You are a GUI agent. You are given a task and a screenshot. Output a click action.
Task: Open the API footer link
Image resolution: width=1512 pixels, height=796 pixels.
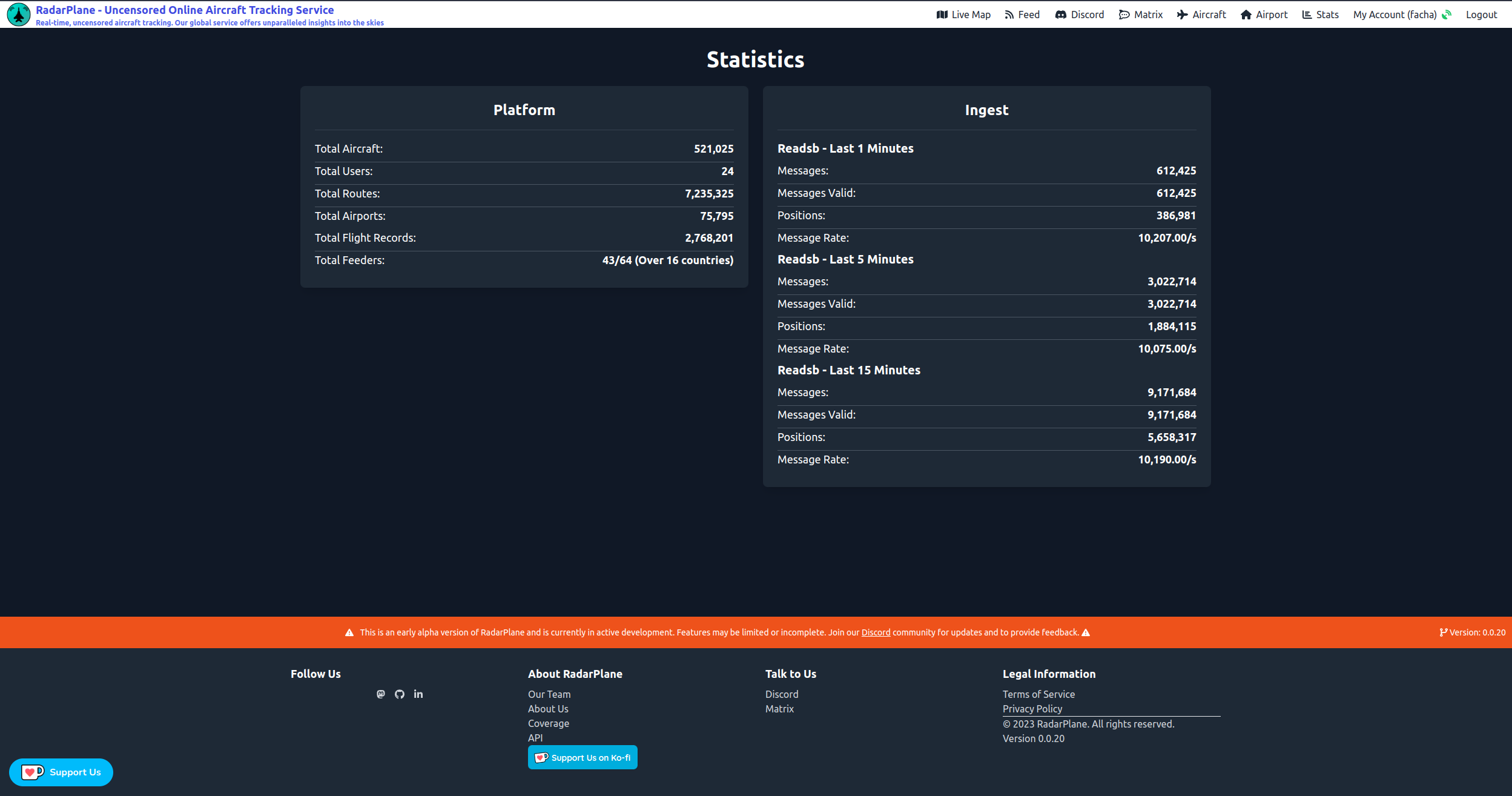click(535, 738)
